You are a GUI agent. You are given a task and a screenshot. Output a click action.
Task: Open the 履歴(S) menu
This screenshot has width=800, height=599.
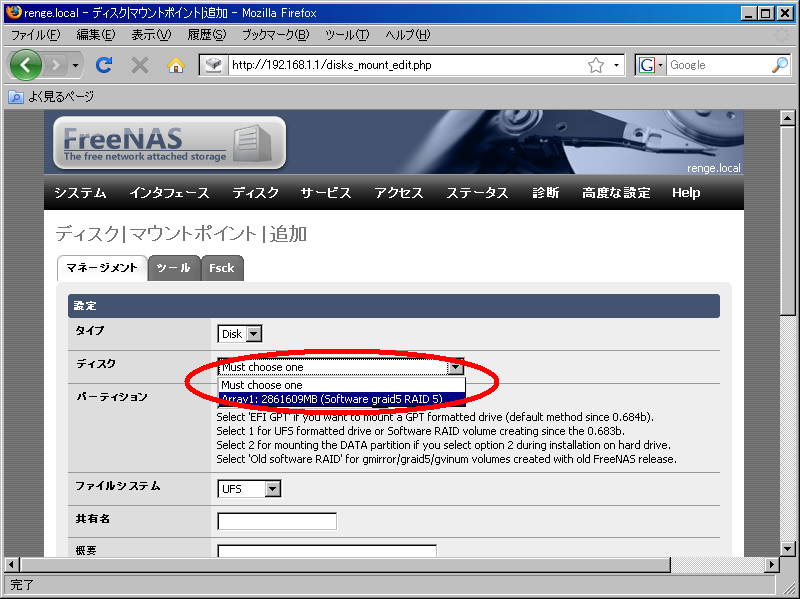207,35
